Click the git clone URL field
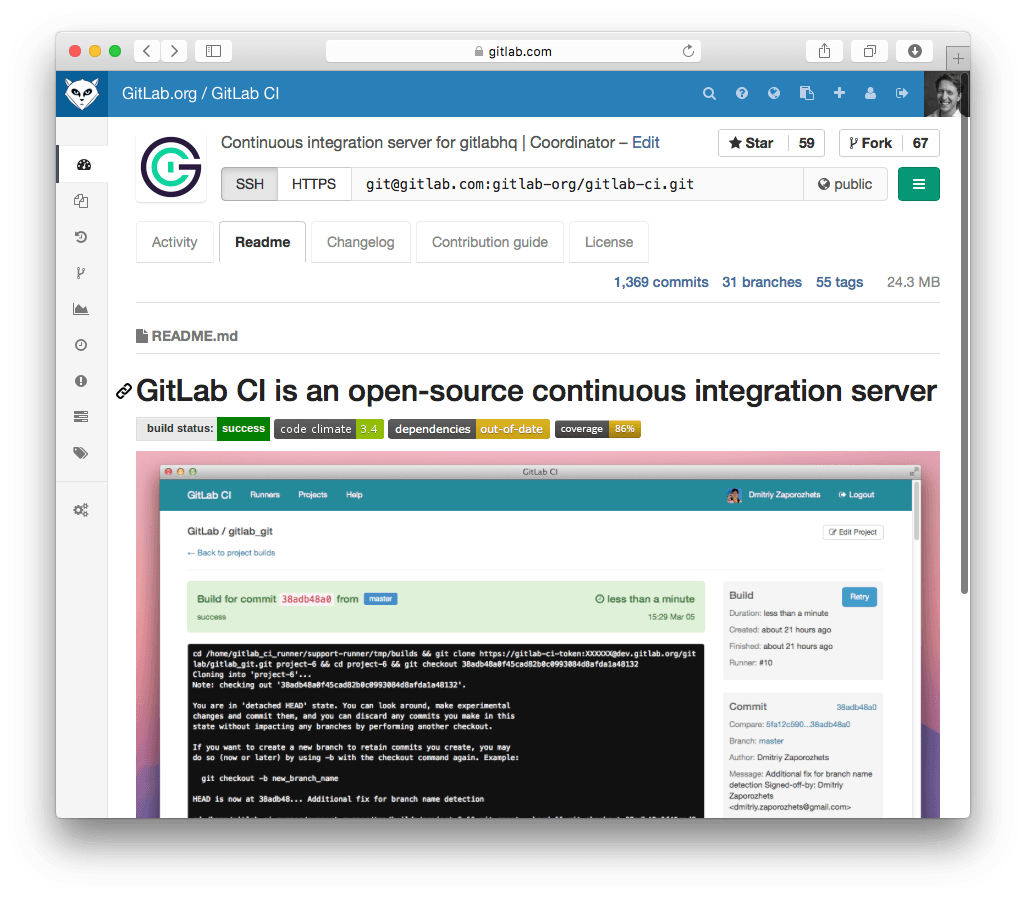 [576, 184]
